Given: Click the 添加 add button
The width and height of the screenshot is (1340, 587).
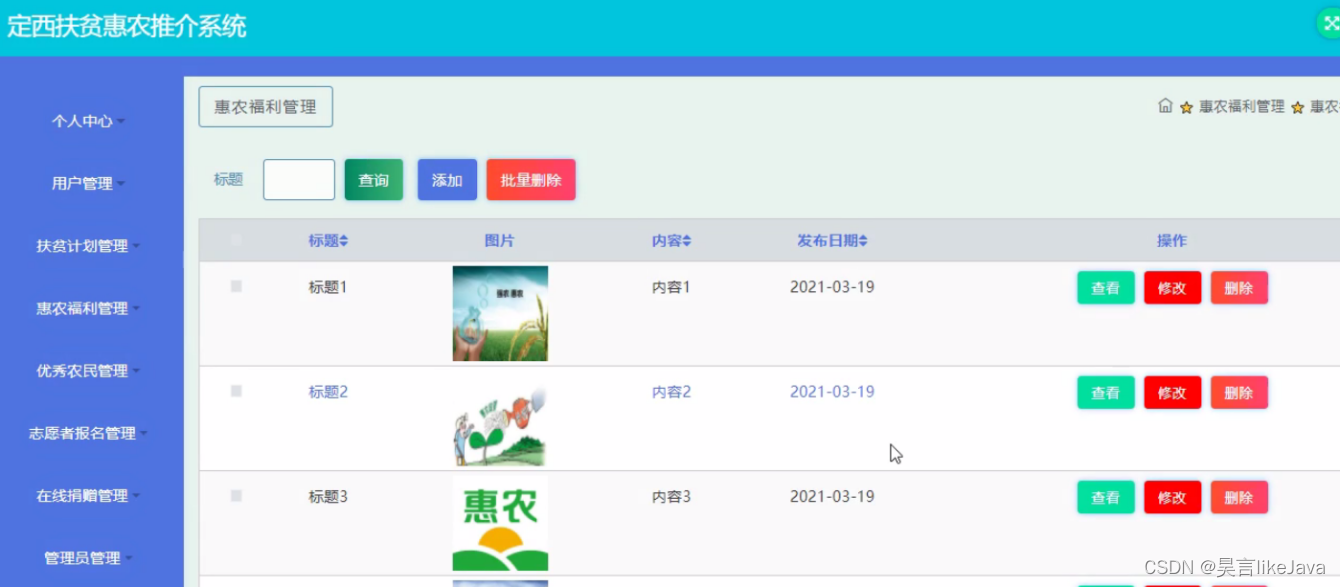Looking at the screenshot, I should click(x=447, y=180).
